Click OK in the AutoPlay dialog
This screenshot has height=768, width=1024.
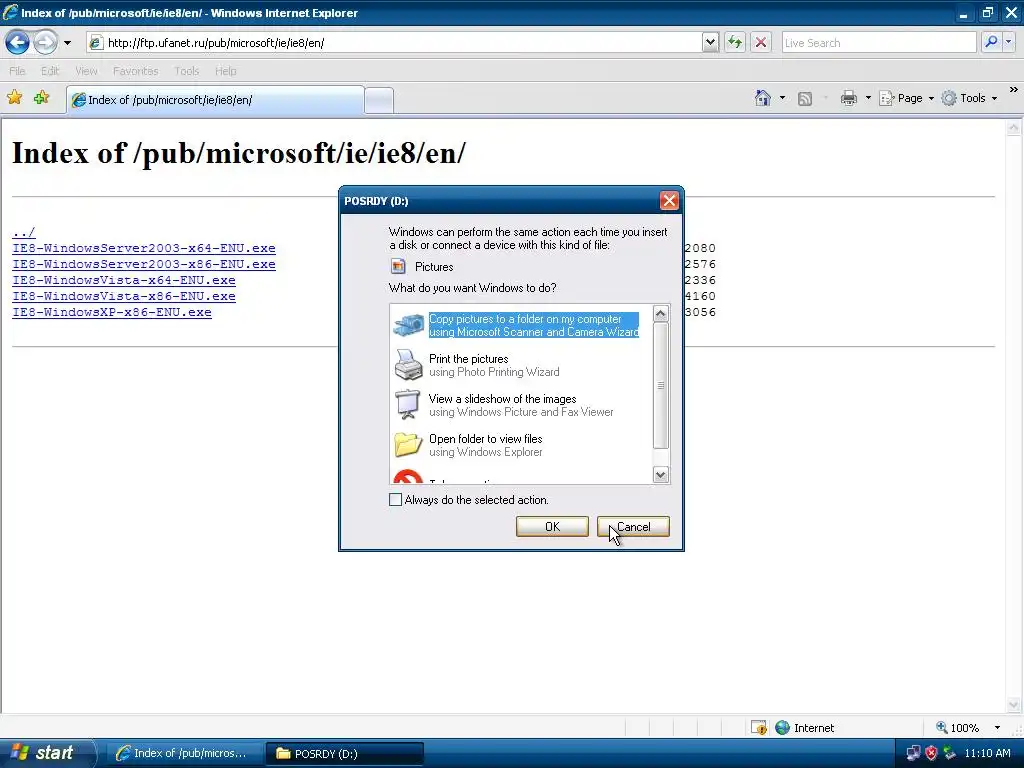[552, 526]
